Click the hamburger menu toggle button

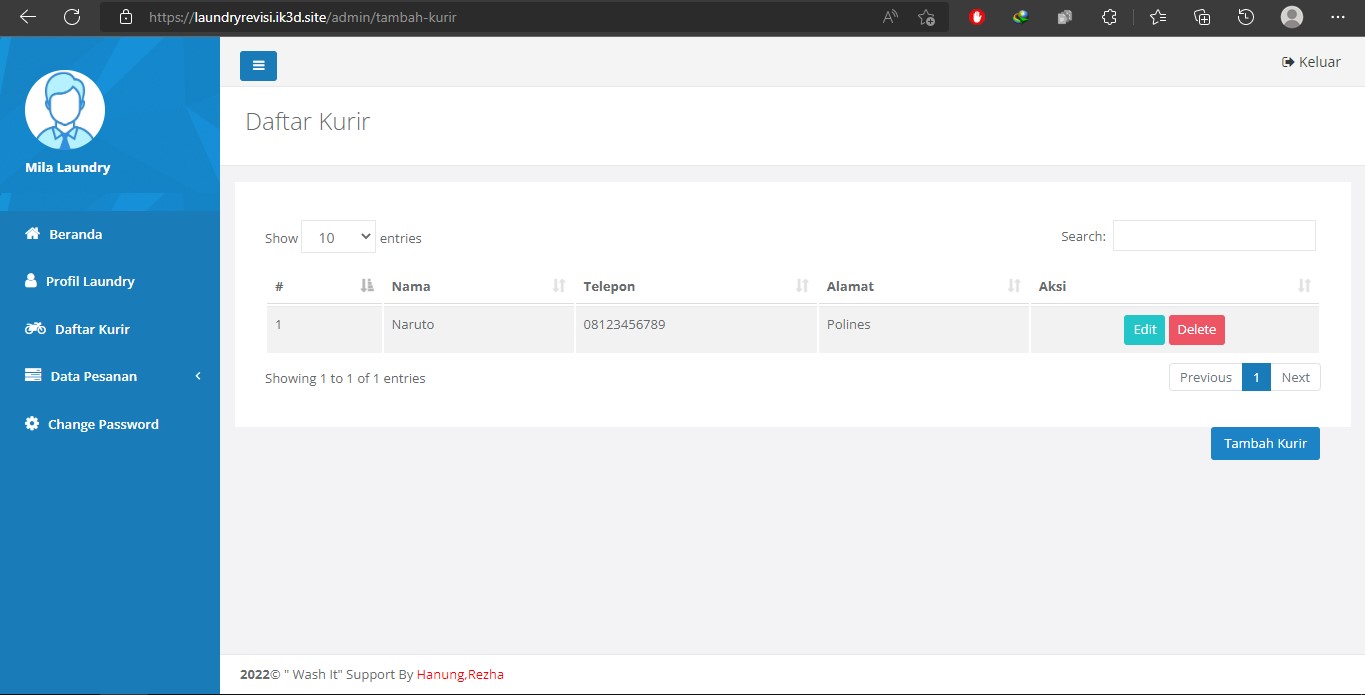tap(258, 66)
